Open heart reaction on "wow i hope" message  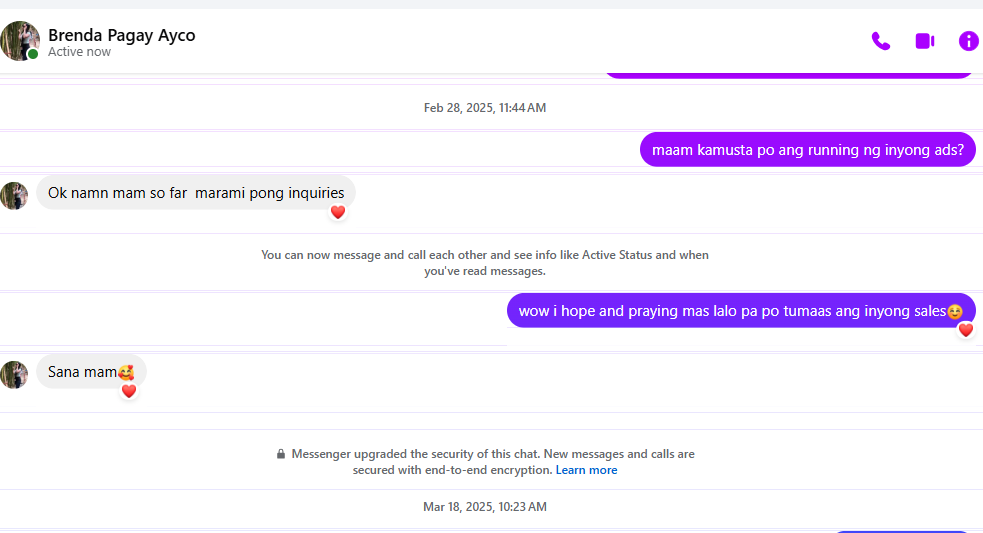pyautogui.click(x=965, y=330)
